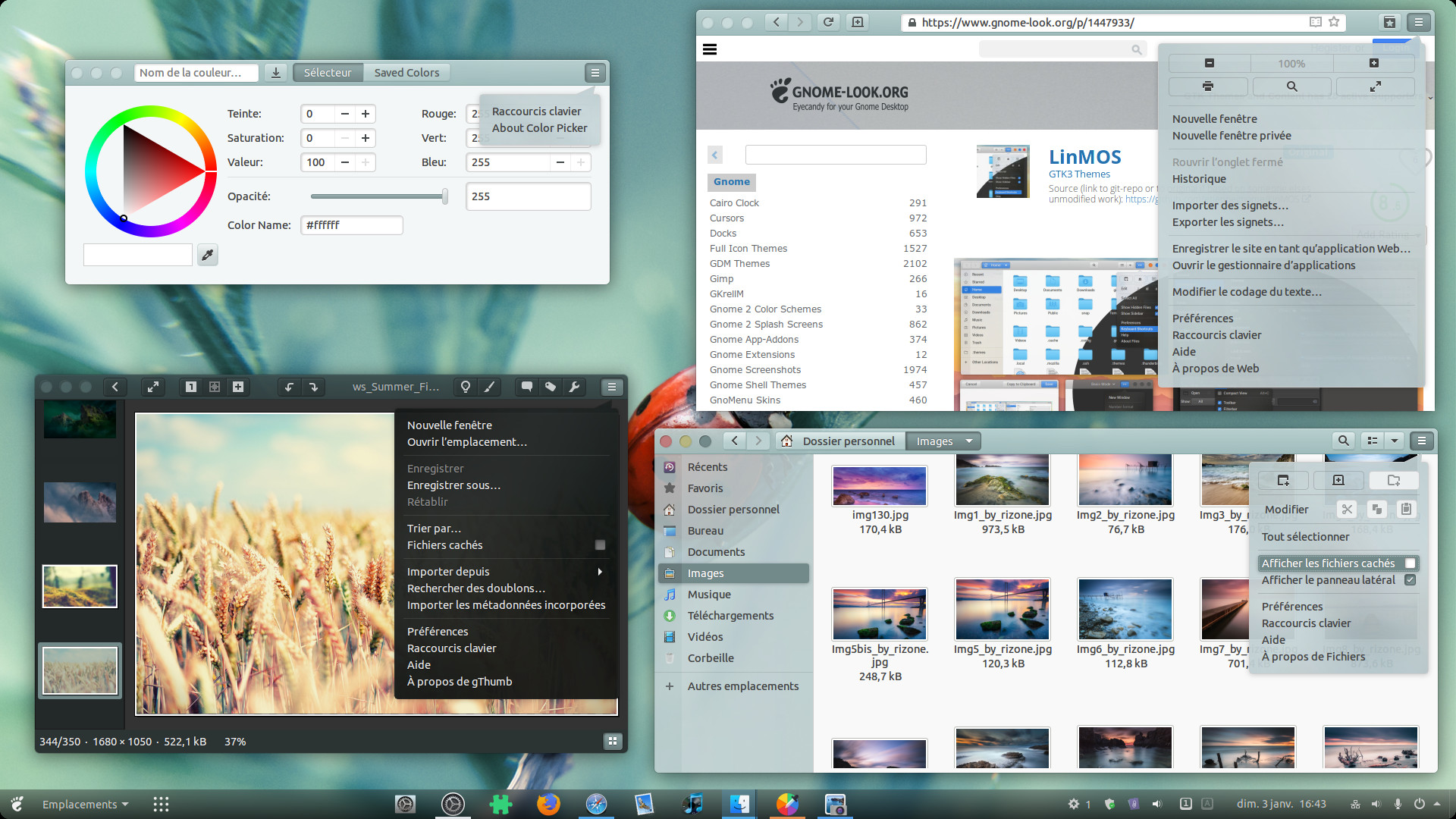Zoom out with minus button in Web menu
This screenshot has height=819, width=1456.
click(x=1210, y=64)
